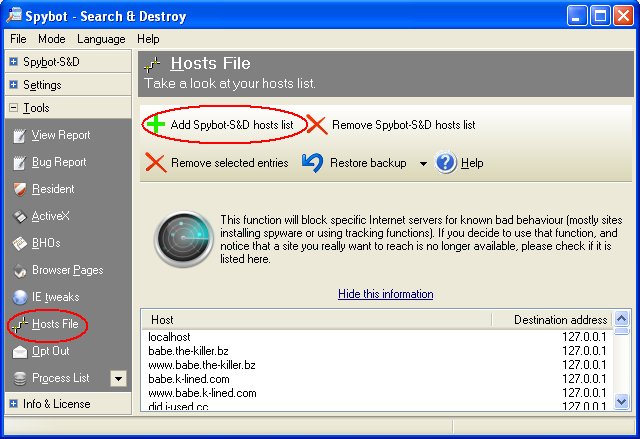Click the Hosts File heading title

click(x=210, y=64)
